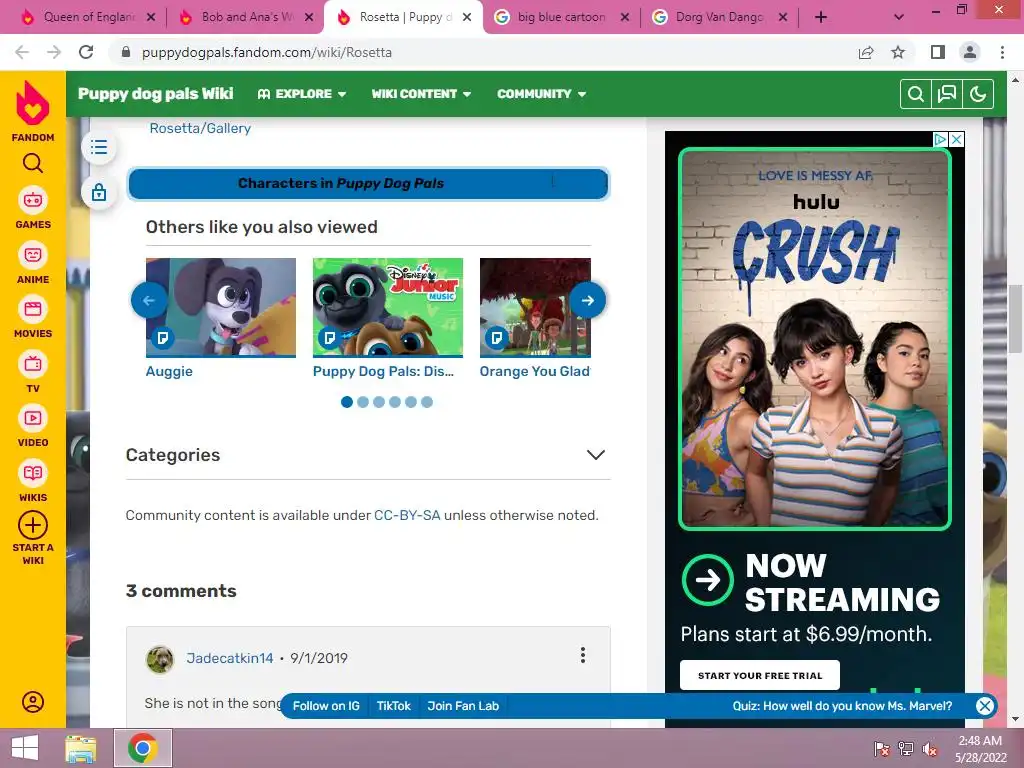Expand Characters in Puppy Dog Pals navbox

click(368, 184)
